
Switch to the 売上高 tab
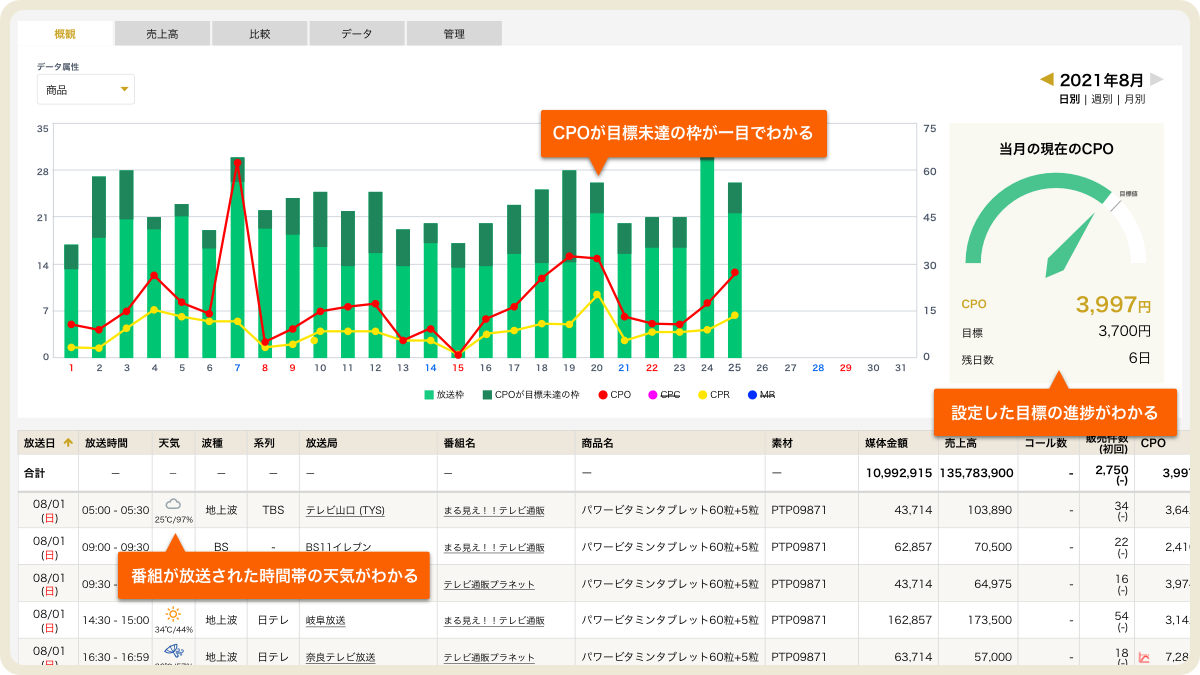pyautogui.click(x=162, y=34)
